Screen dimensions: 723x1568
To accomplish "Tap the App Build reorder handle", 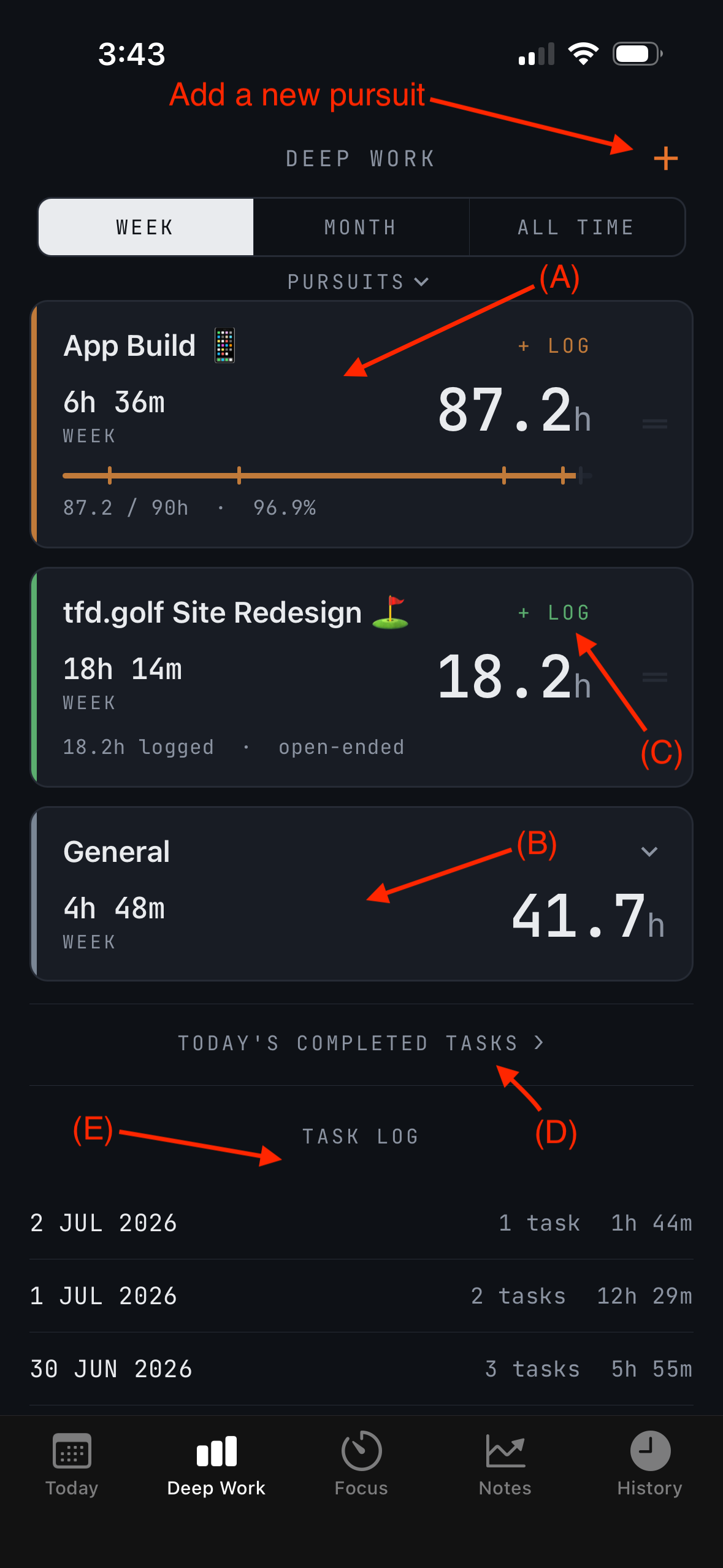I will pyautogui.click(x=654, y=424).
